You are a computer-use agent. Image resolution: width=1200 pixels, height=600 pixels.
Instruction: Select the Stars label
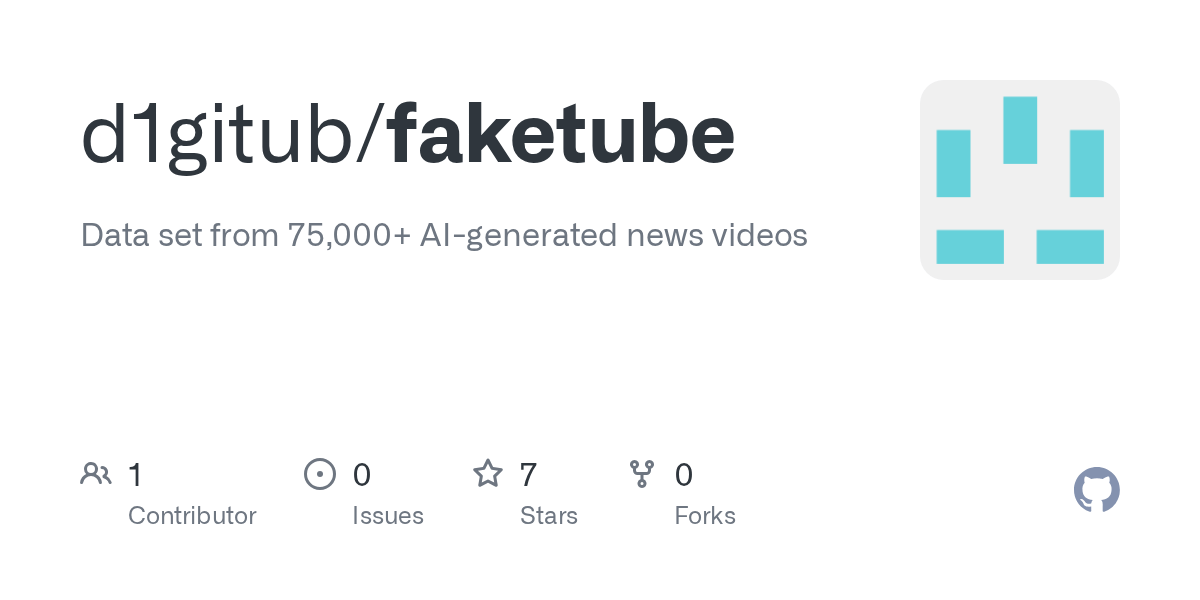tap(548, 516)
